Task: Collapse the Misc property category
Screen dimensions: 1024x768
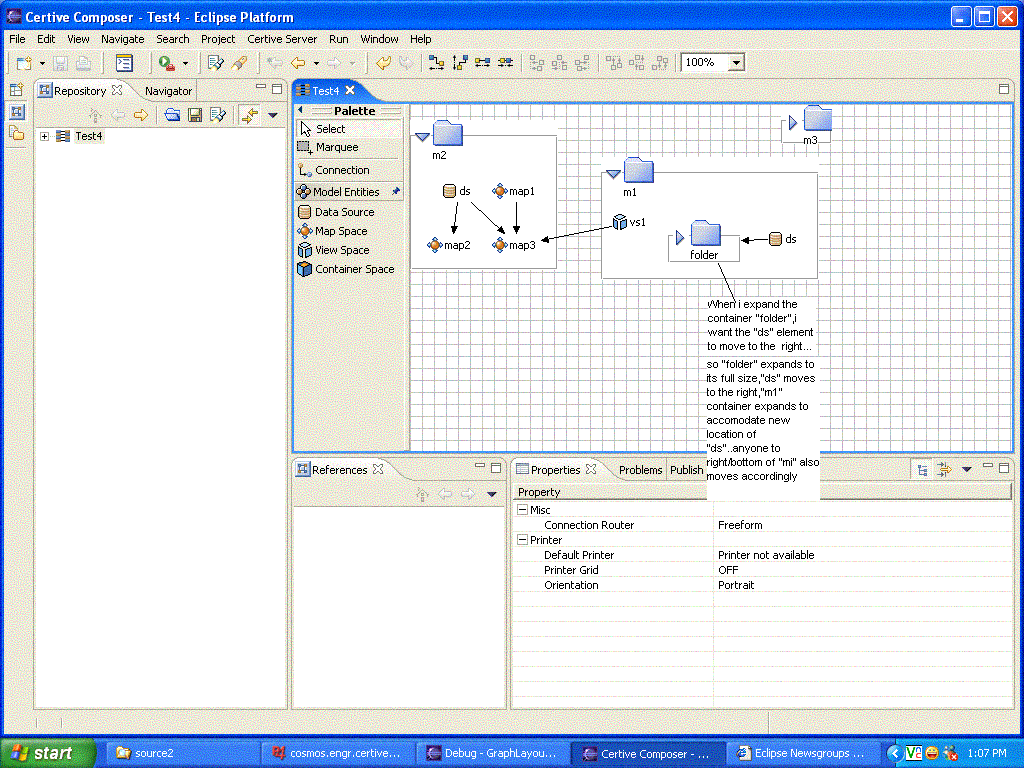Action: (522, 509)
